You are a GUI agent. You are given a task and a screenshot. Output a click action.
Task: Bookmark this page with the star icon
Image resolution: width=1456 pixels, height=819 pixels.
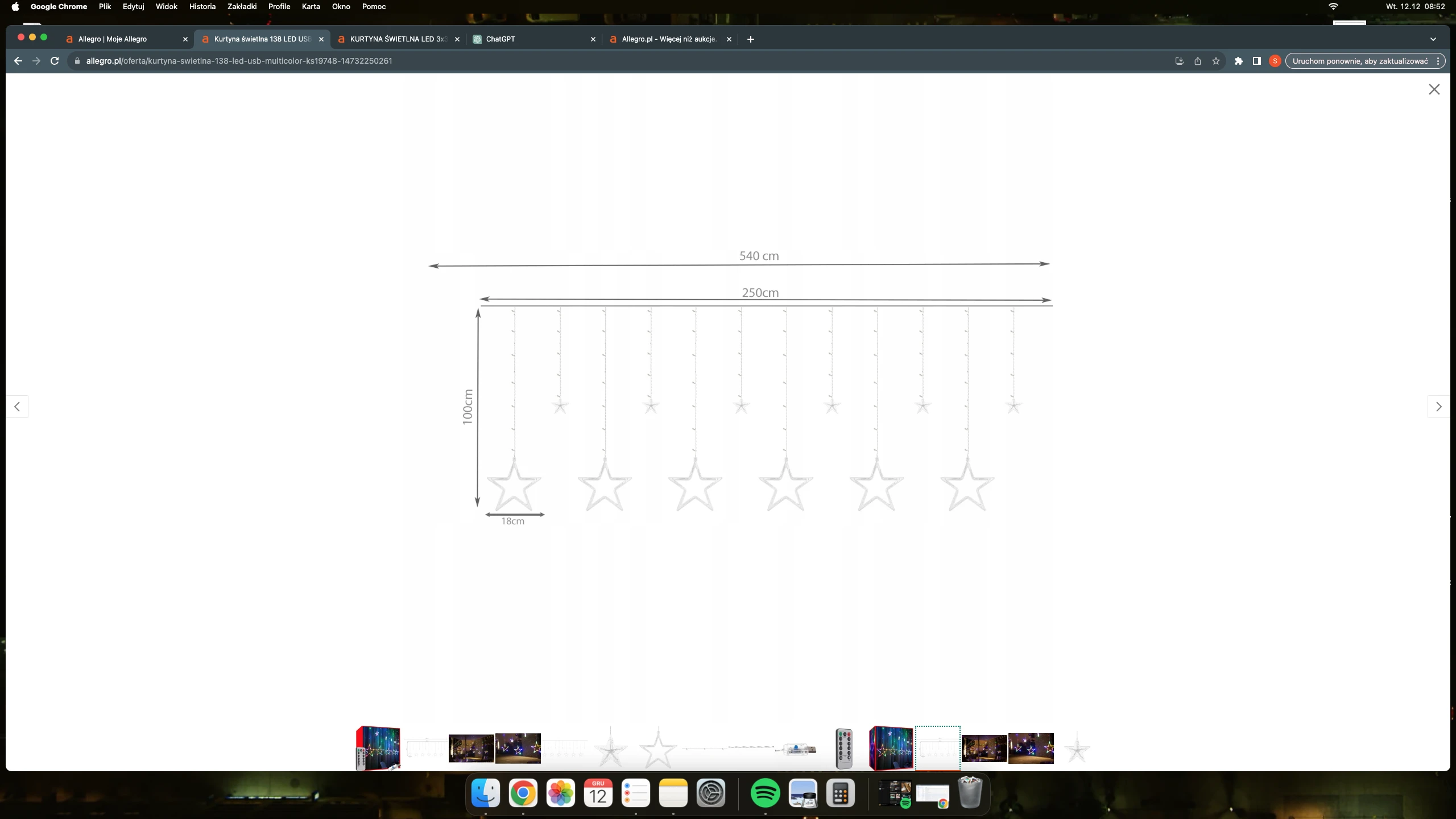click(1216, 61)
